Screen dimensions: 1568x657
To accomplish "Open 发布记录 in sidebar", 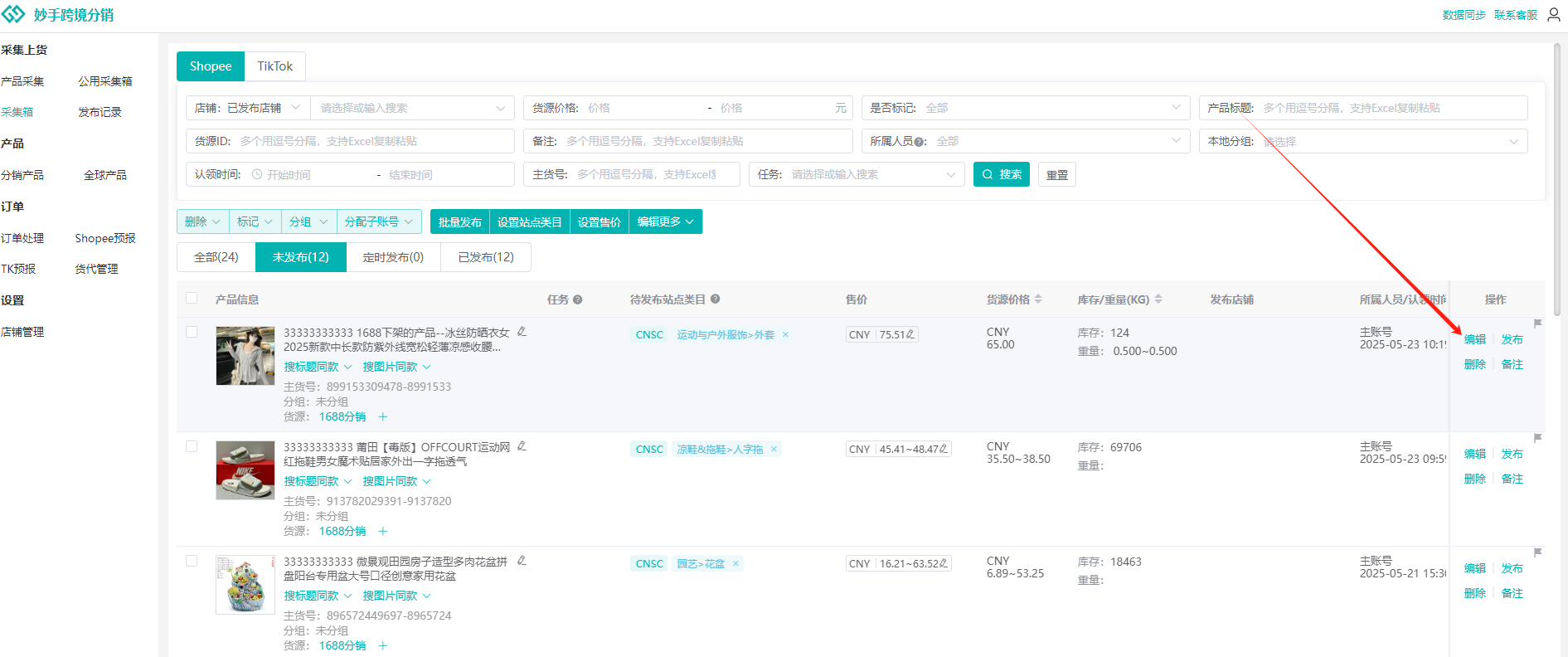I will point(100,112).
